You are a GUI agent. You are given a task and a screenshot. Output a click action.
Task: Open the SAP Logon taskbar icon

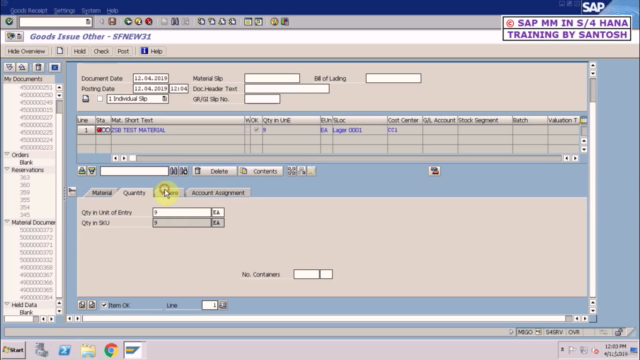pos(133,350)
